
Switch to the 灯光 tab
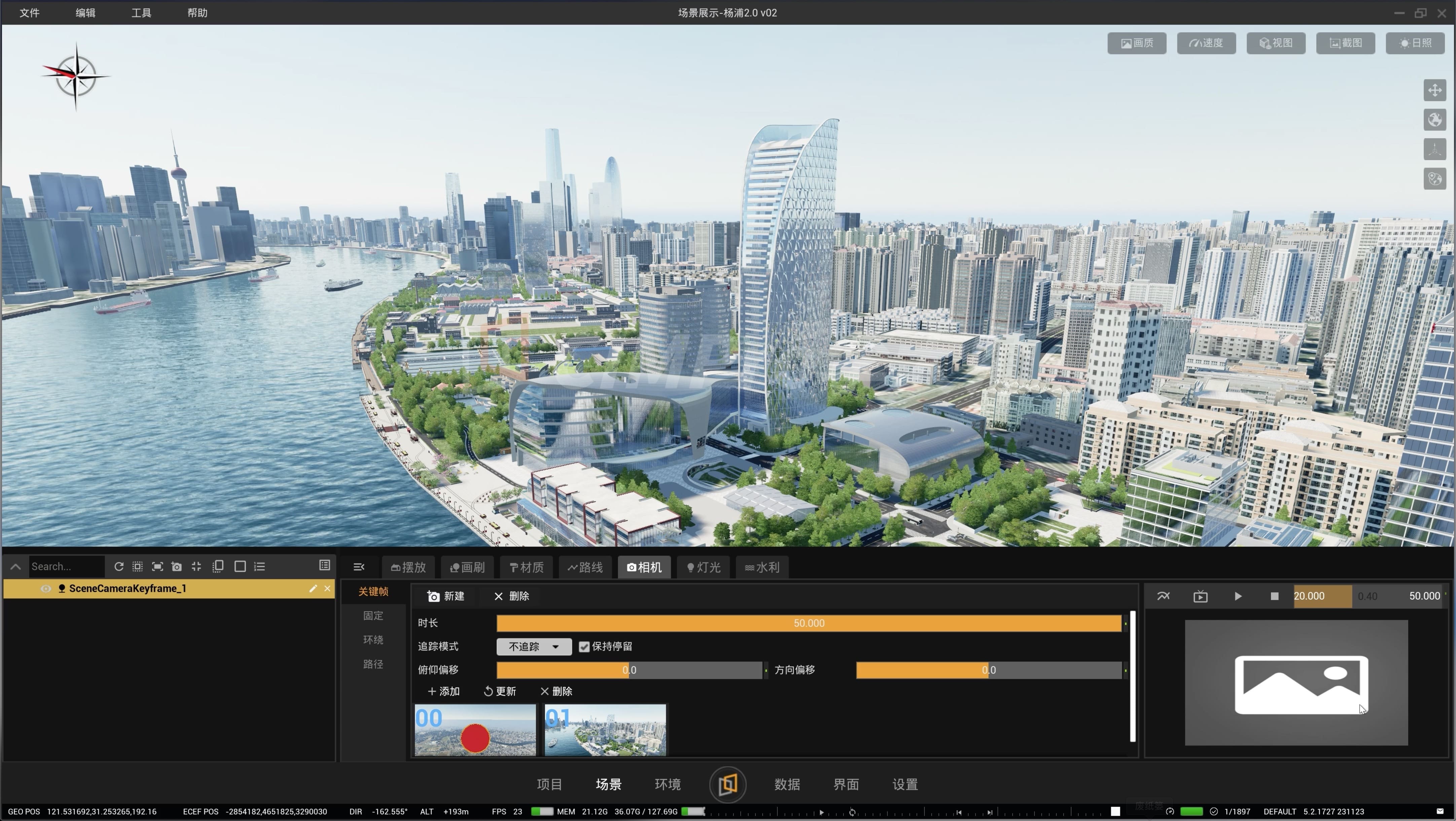coord(703,567)
